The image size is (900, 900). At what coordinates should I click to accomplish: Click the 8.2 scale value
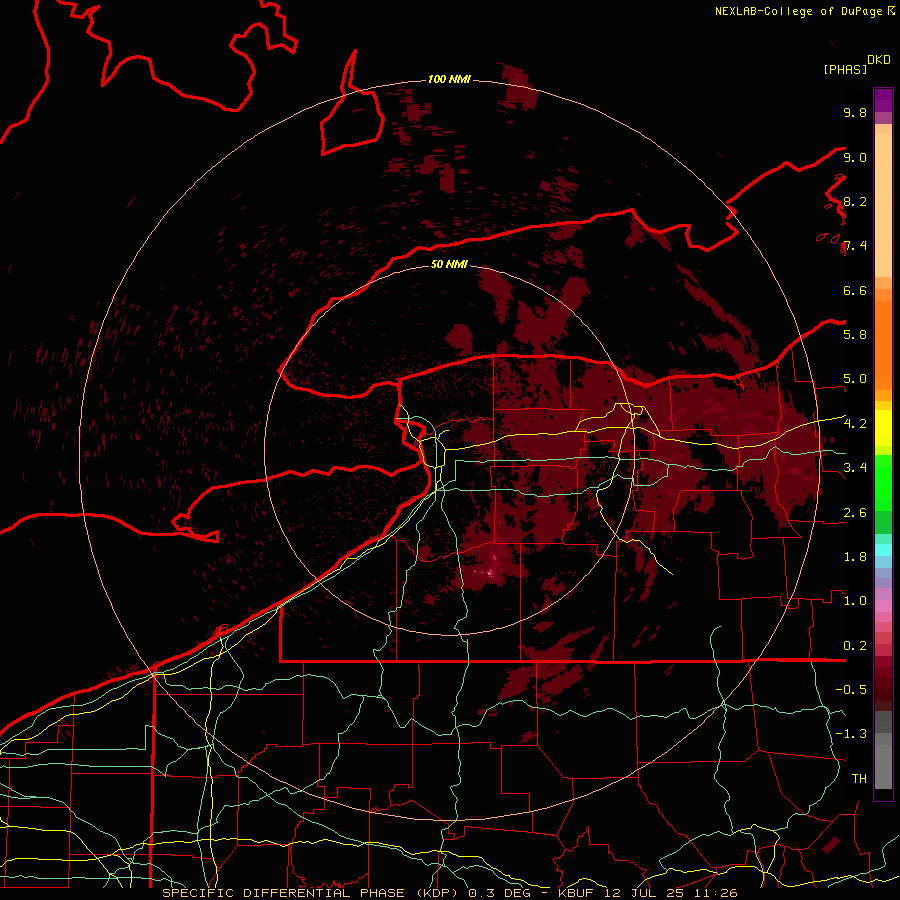(855, 201)
